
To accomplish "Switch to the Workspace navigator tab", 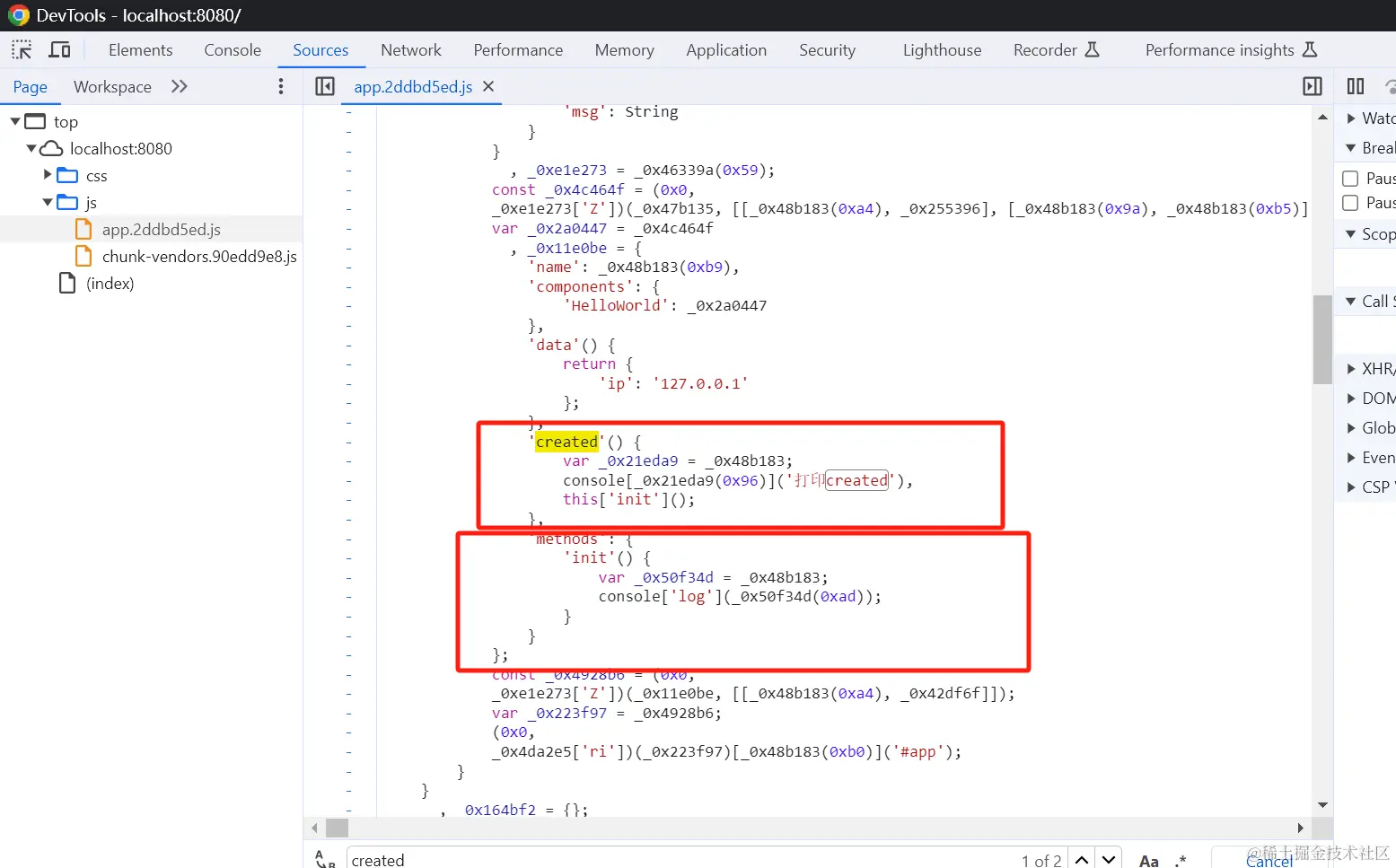I will click(112, 87).
